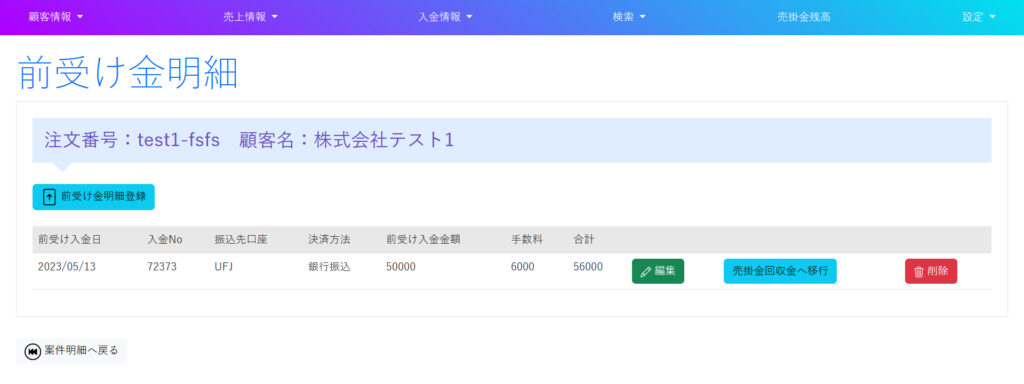1024x384 pixels.
Task: Open the 検索 dropdown menu
Action: click(x=629, y=18)
